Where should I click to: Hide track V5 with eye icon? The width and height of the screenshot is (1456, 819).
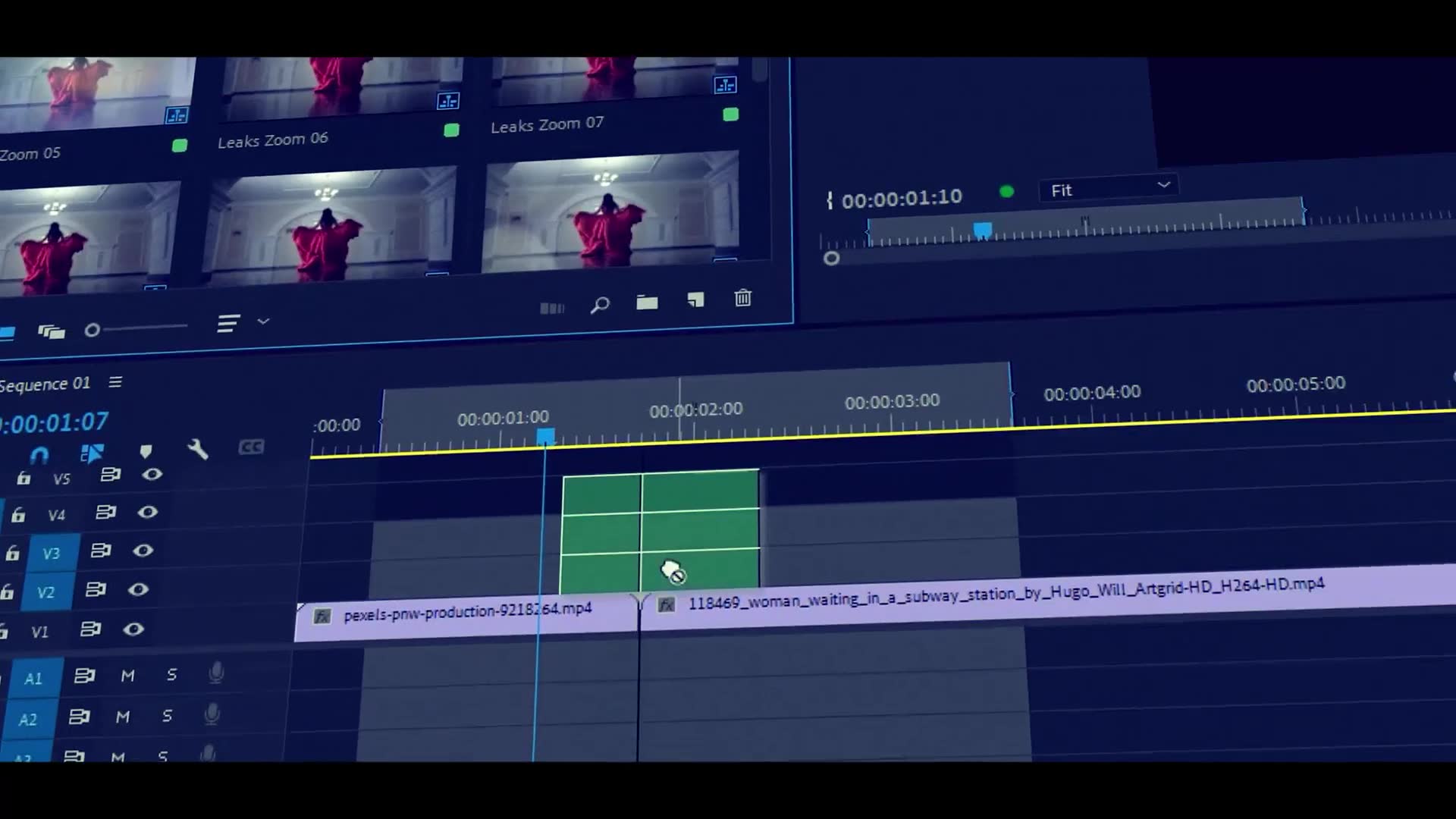coord(152,474)
